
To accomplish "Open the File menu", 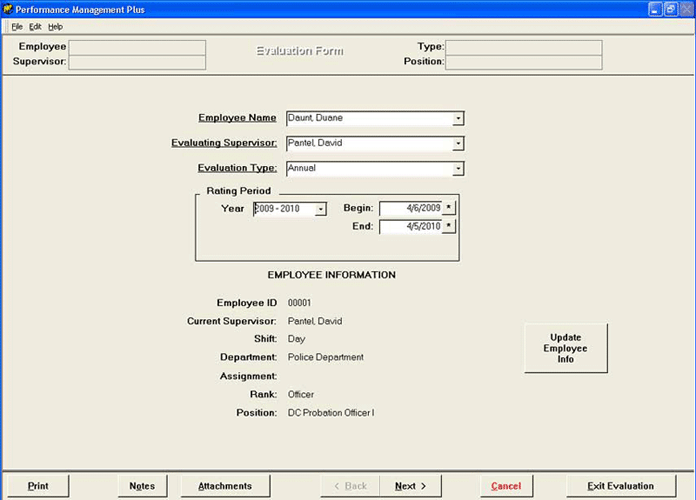I will [17, 26].
